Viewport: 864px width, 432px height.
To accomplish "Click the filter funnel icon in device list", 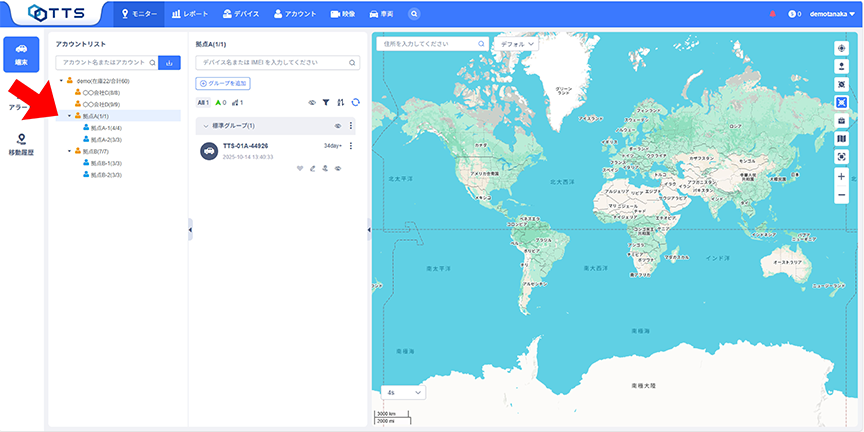I will pyautogui.click(x=326, y=102).
